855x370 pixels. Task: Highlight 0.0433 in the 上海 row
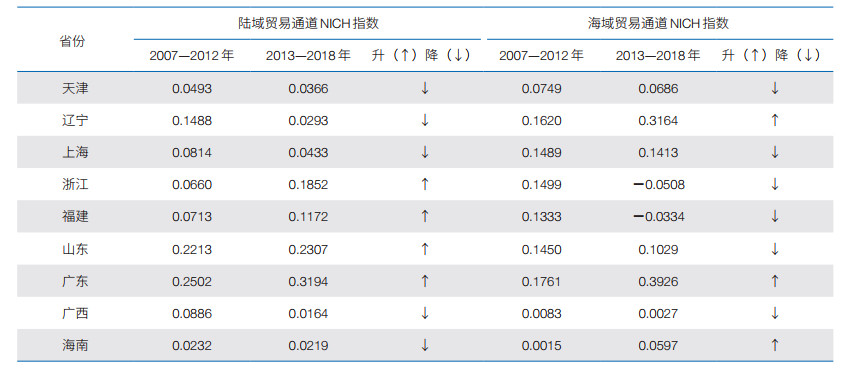pyautogui.click(x=309, y=153)
